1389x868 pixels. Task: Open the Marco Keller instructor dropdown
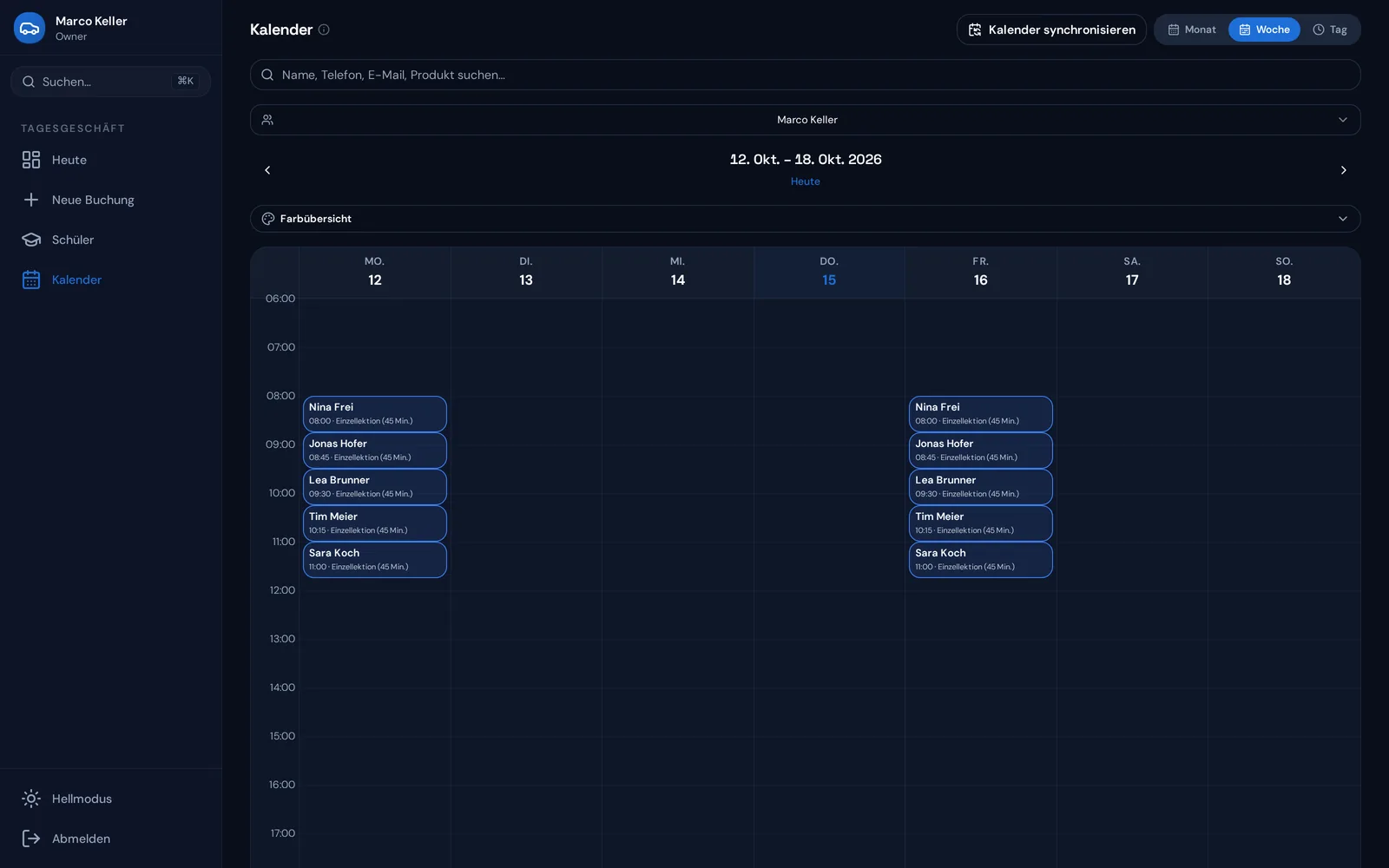tap(805, 120)
